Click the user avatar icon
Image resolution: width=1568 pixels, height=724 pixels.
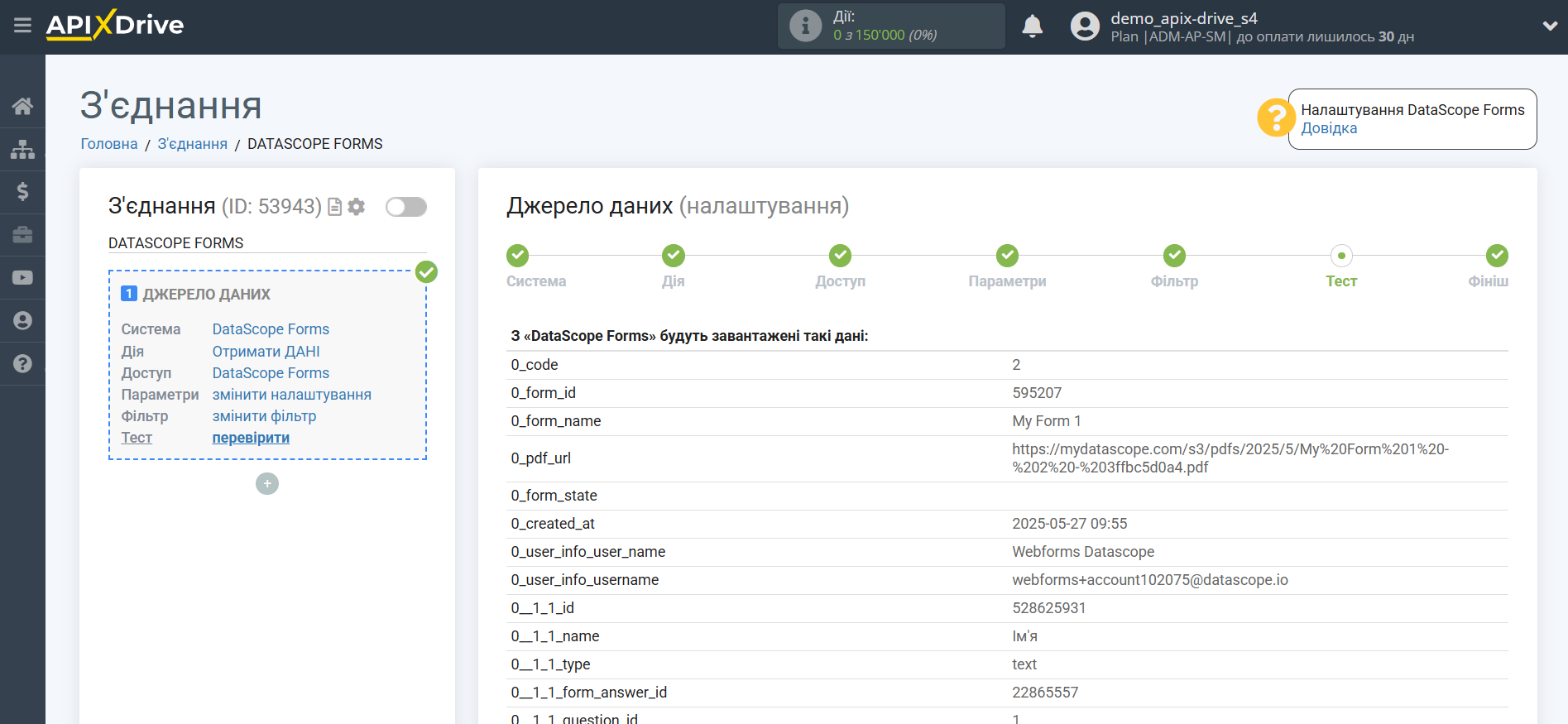coord(1085,26)
